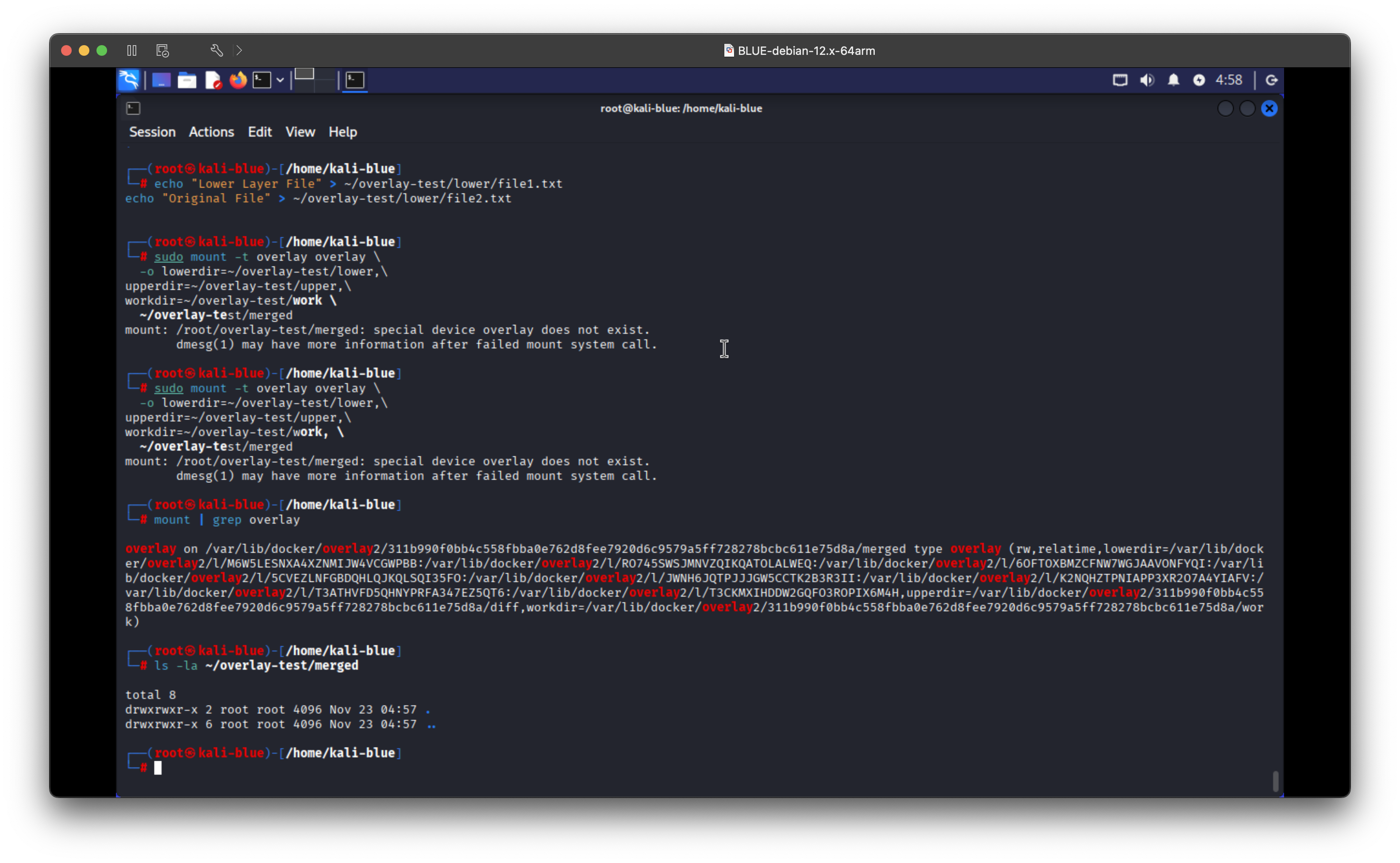Expand the VM toolbar chevron
1400x863 pixels.
(239, 51)
